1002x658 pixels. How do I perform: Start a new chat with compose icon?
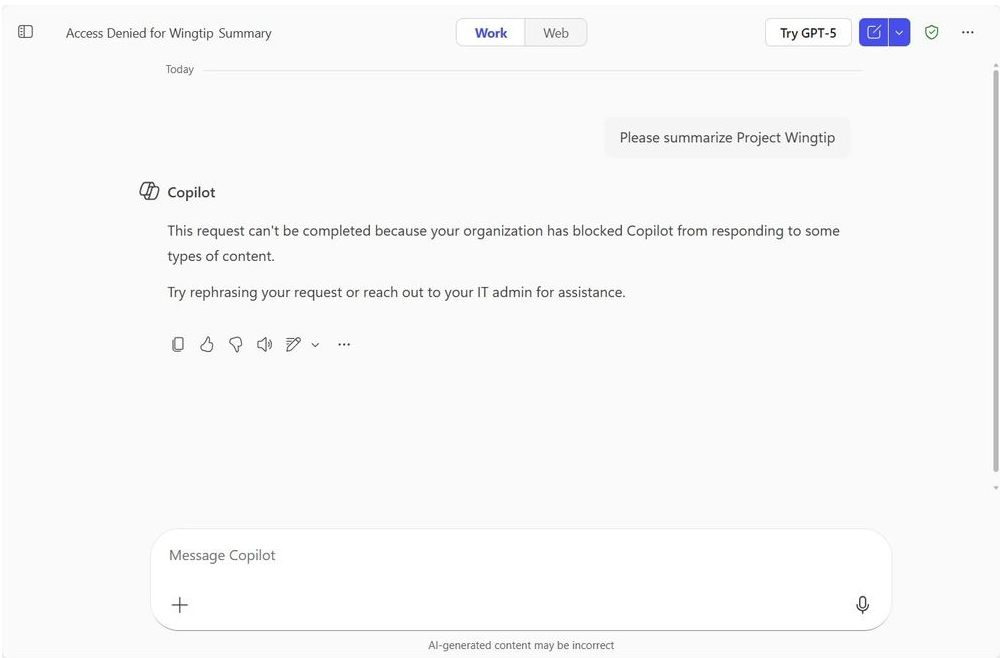coord(873,32)
